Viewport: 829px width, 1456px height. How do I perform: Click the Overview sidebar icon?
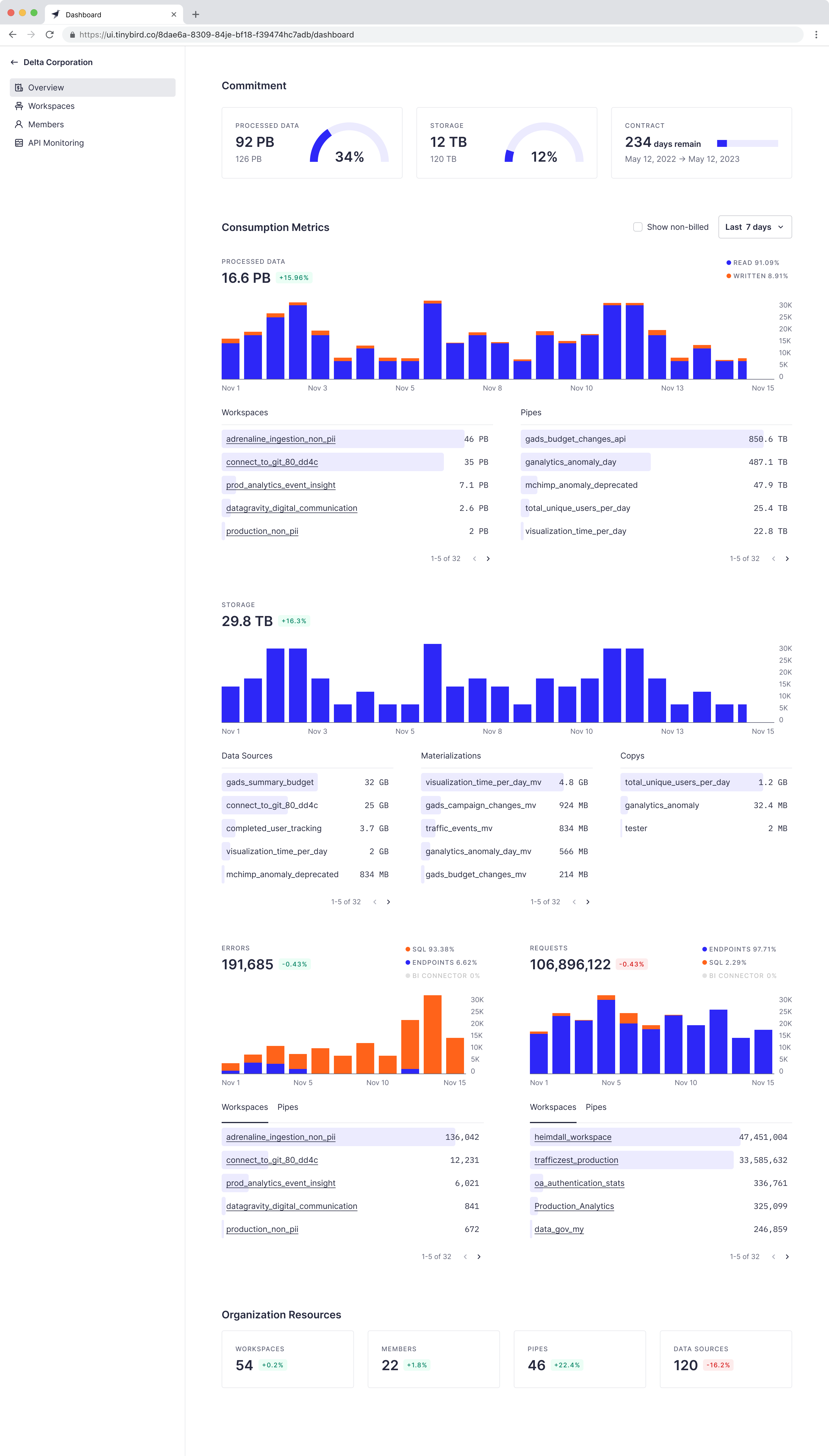tap(19, 87)
